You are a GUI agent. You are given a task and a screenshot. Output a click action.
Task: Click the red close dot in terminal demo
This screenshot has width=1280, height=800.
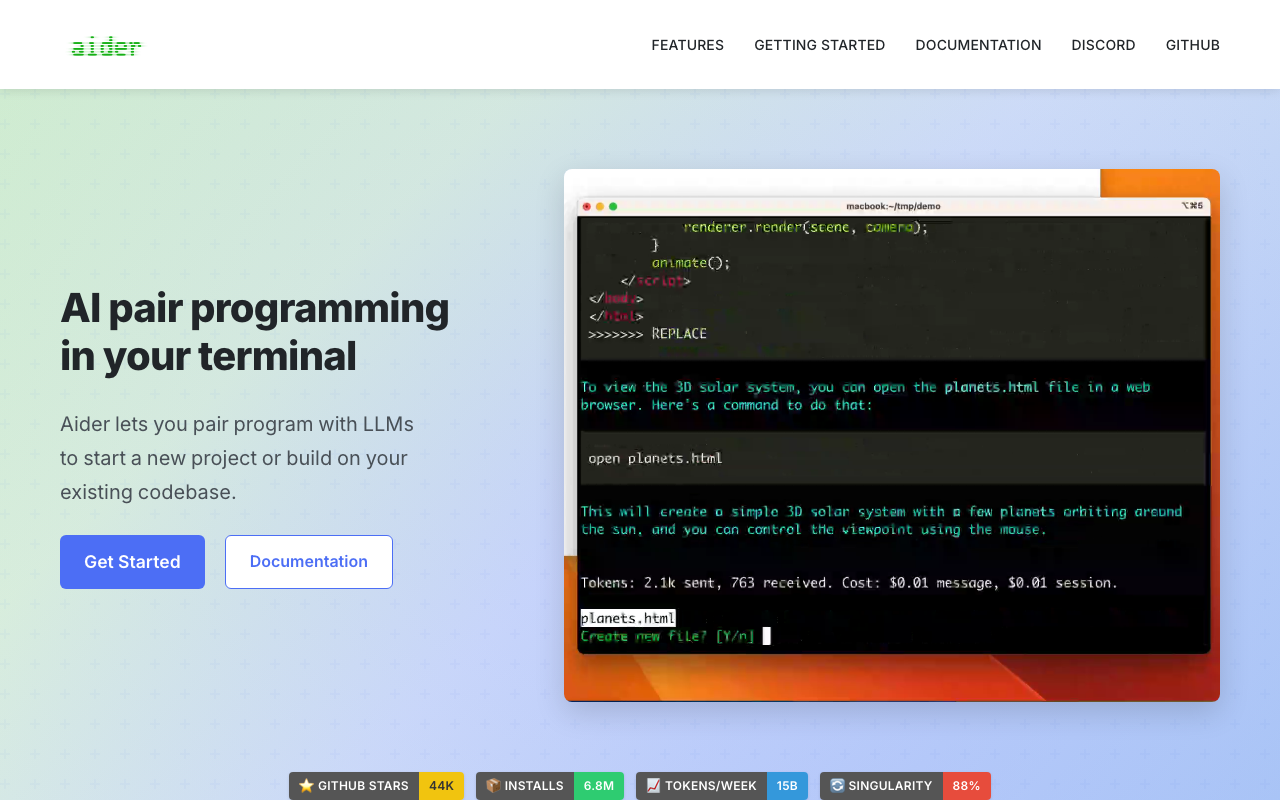click(587, 207)
